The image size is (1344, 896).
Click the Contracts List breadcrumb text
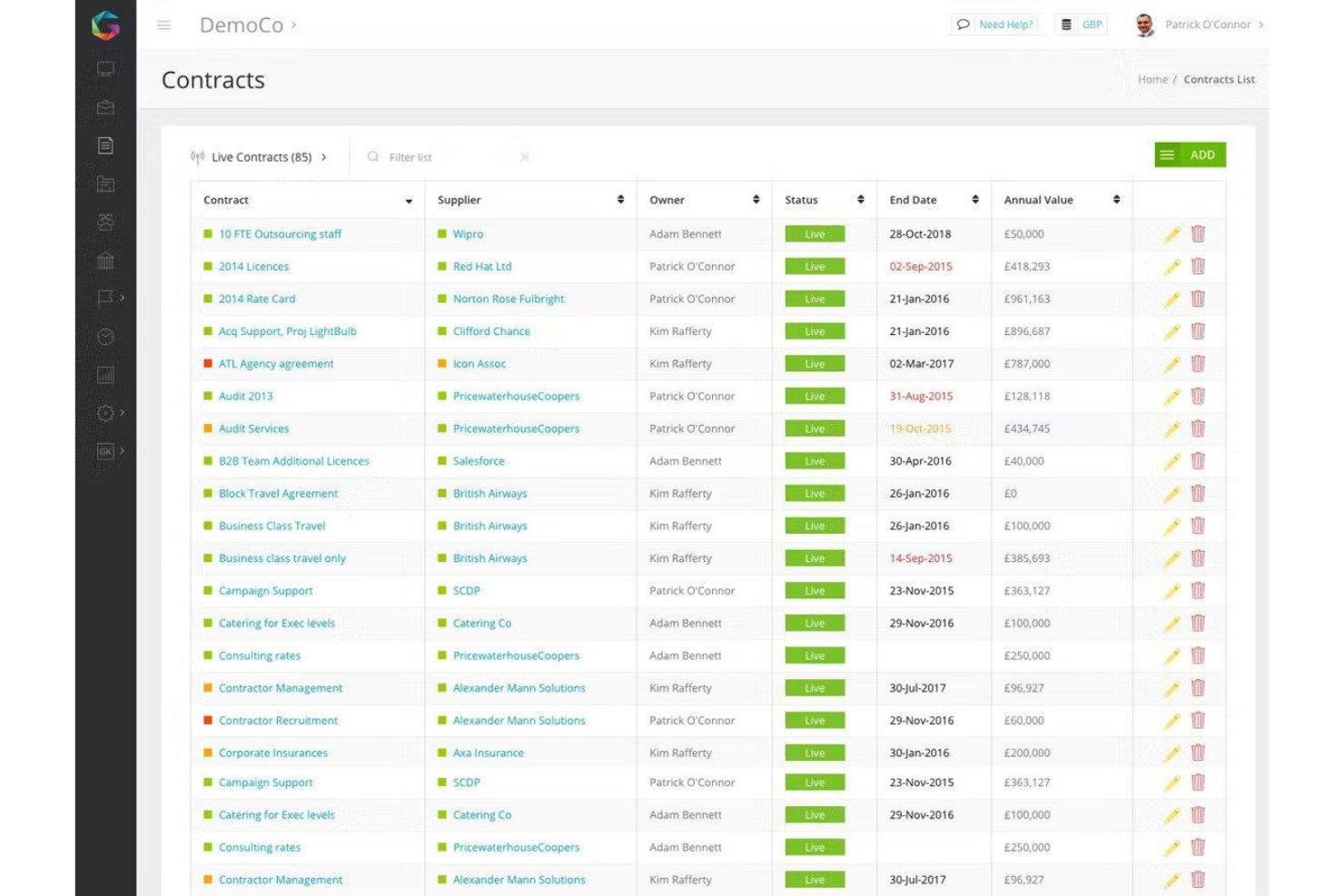click(1219, 80)
